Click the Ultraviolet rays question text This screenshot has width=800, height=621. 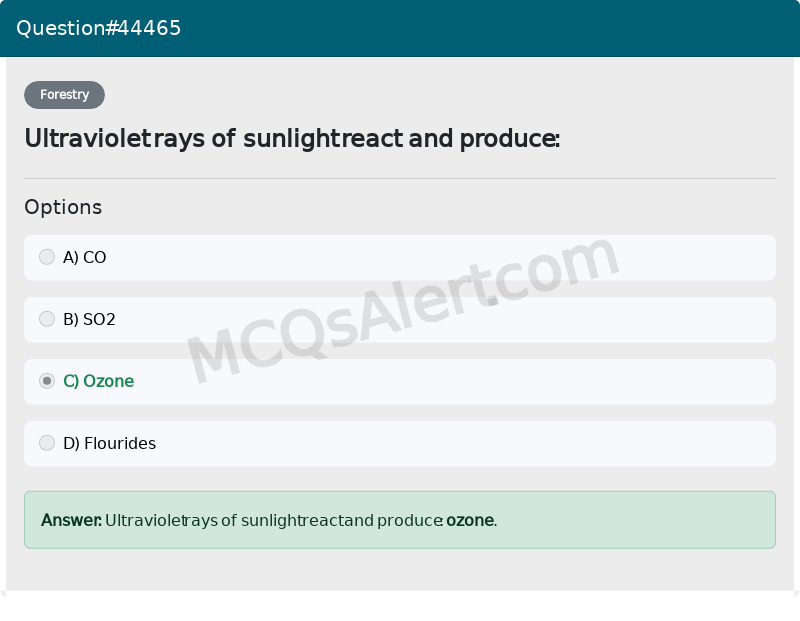point(292,139)
